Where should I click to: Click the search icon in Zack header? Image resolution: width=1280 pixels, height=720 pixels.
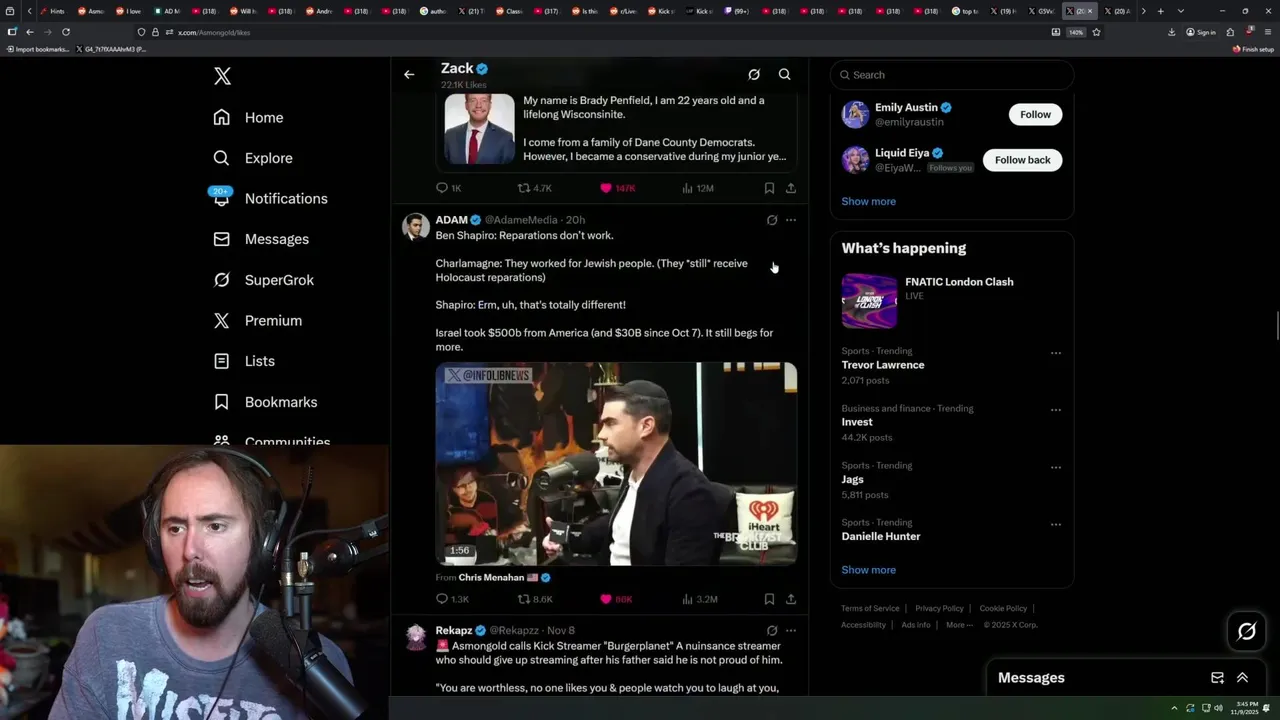[785, 74]
